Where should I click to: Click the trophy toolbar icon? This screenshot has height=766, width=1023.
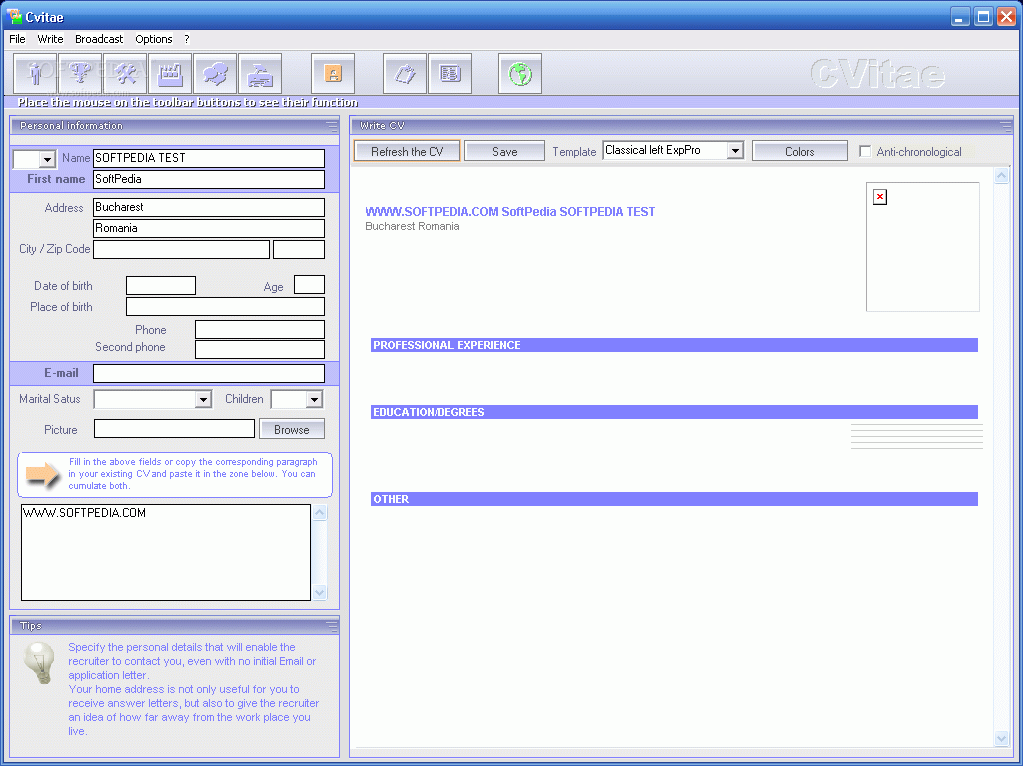80,74
